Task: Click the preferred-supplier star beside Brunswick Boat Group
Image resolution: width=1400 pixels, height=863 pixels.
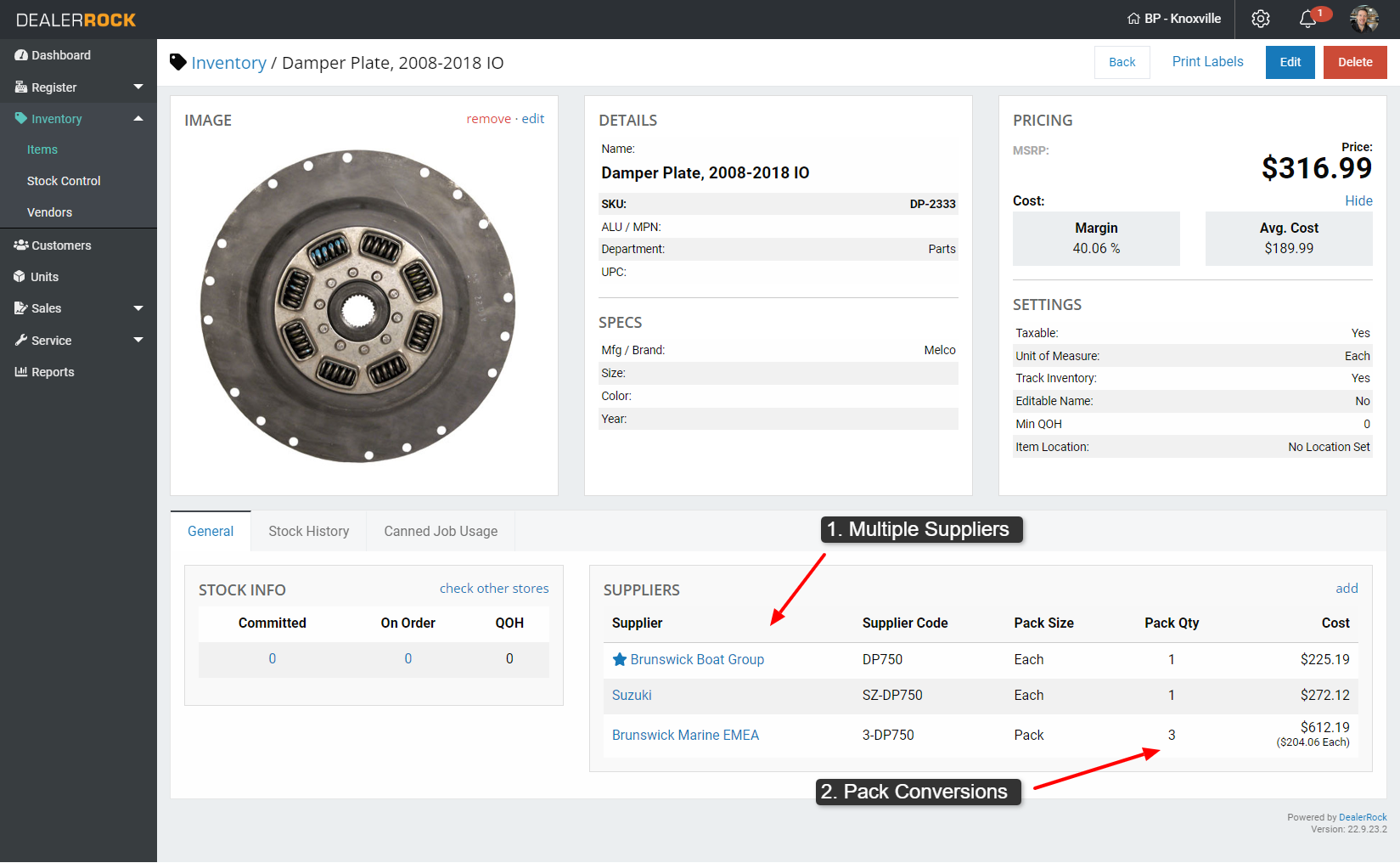Action: 620,659
